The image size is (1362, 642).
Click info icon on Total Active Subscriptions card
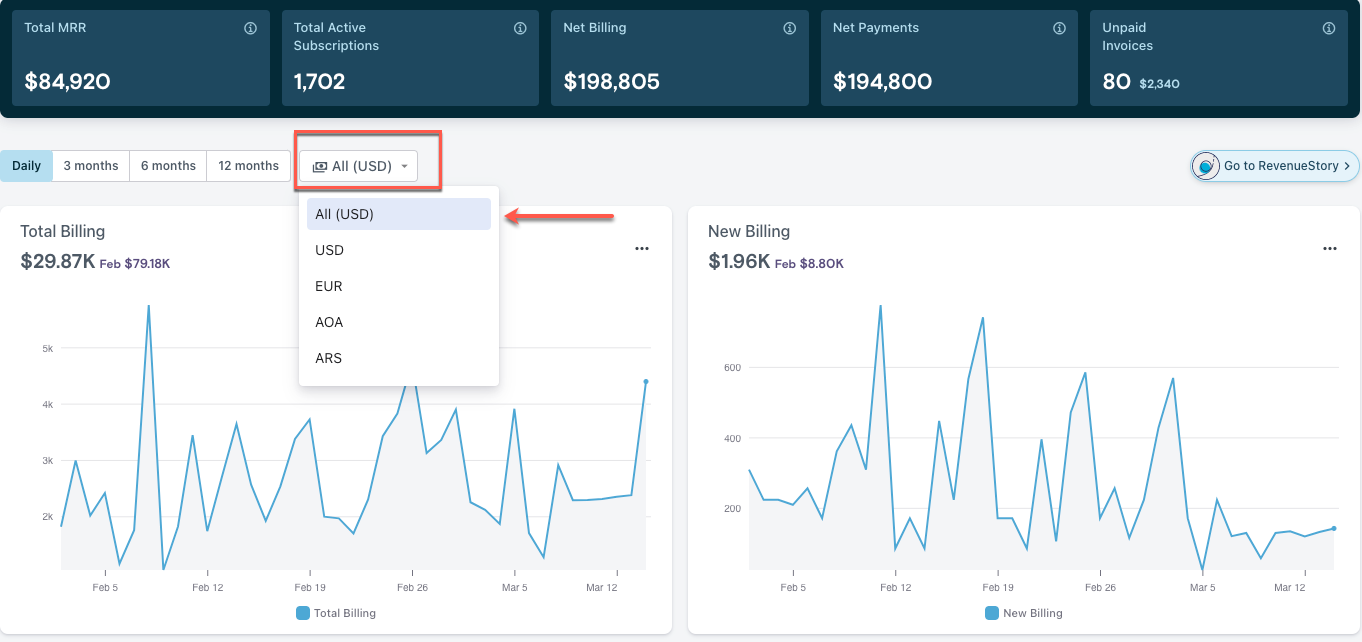tap(520, 29)
